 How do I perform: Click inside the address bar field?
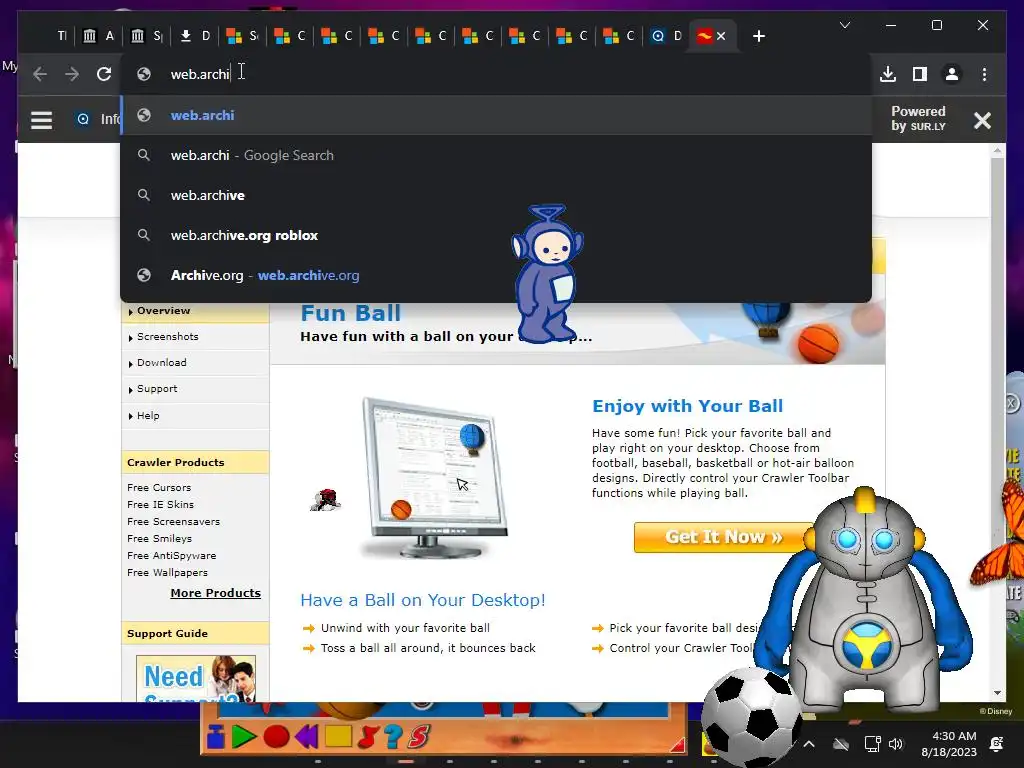(x=496, y=74)
